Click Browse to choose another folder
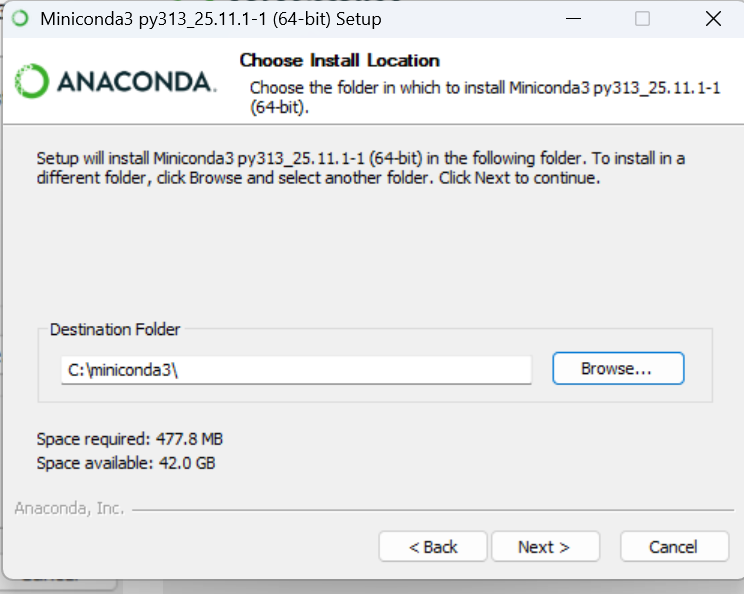The image size is (744, 594). 617,368
